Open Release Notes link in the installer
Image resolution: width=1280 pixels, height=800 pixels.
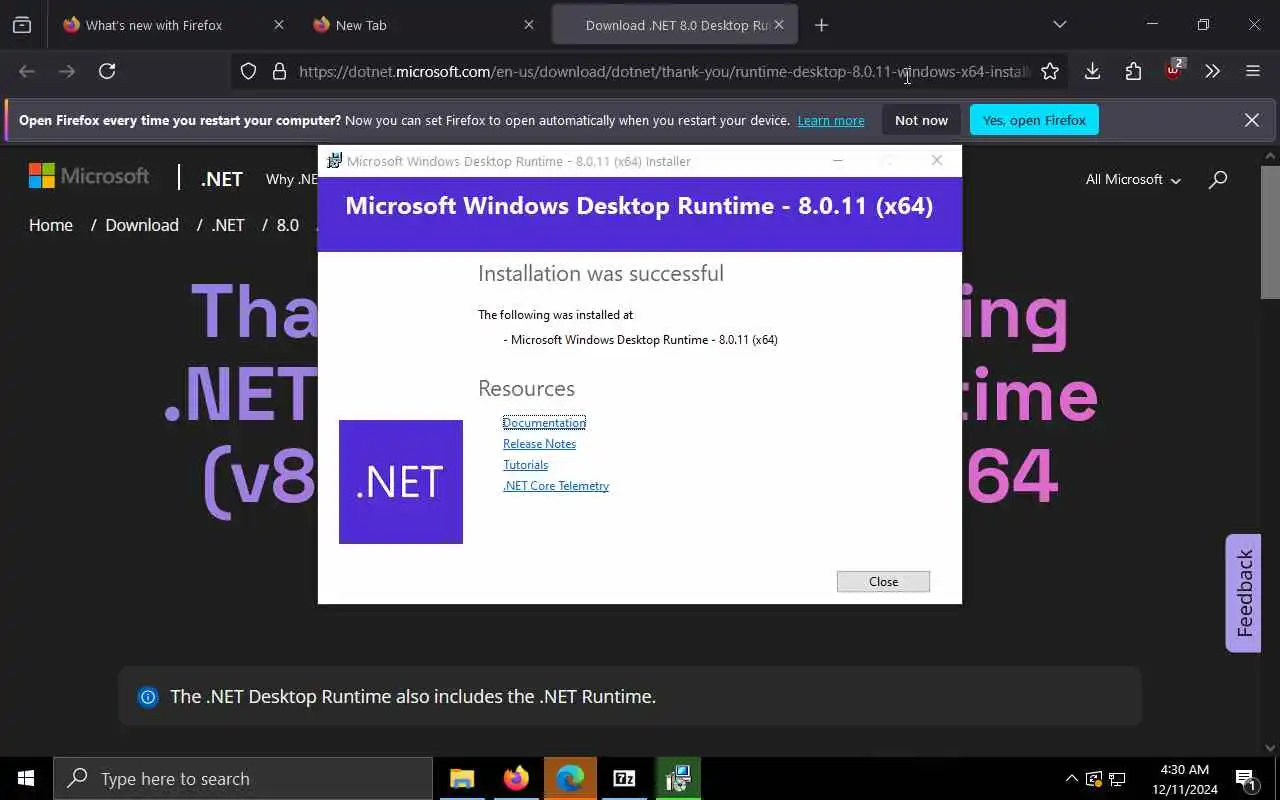[539, 444]
